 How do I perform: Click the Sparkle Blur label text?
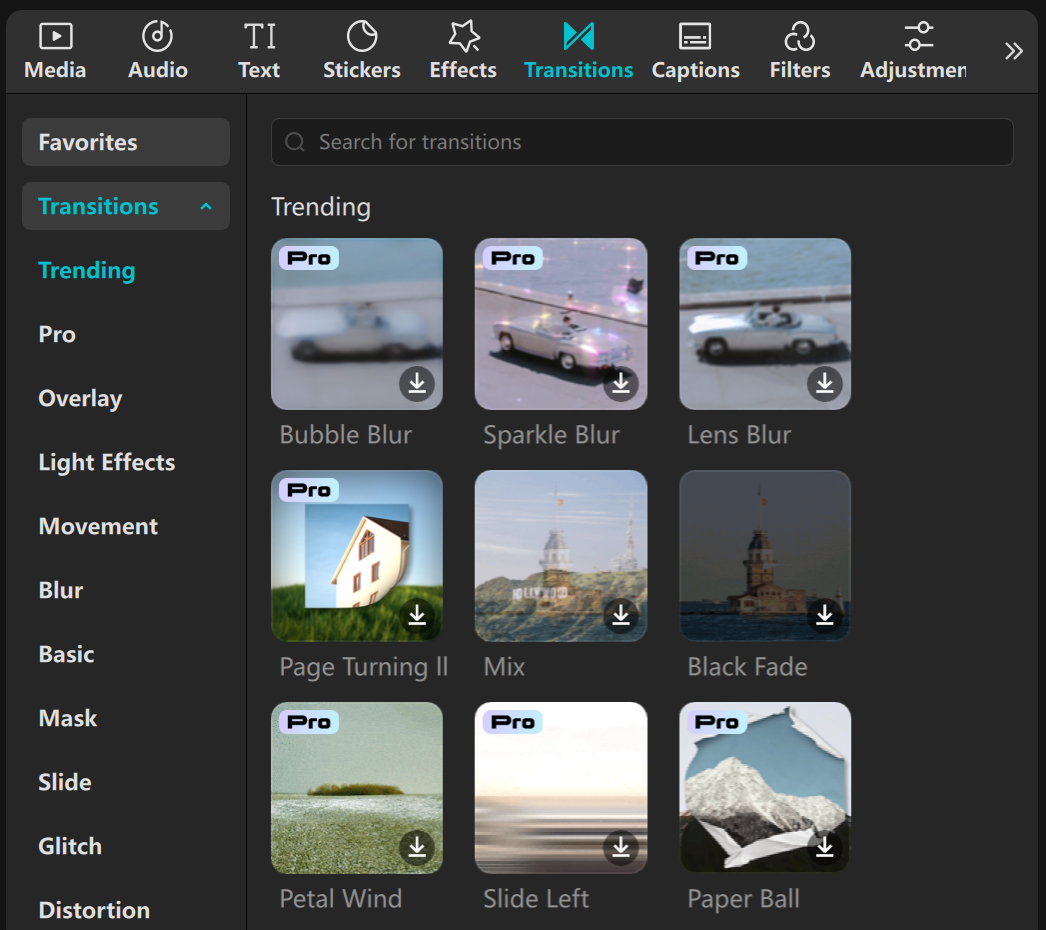pyautogui.click(x=552, y=435)
